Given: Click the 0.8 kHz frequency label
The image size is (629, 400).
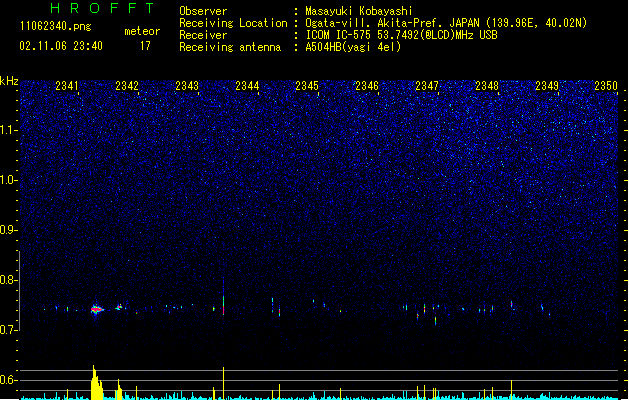Looking at the screenshot, I should click(8, 280).
